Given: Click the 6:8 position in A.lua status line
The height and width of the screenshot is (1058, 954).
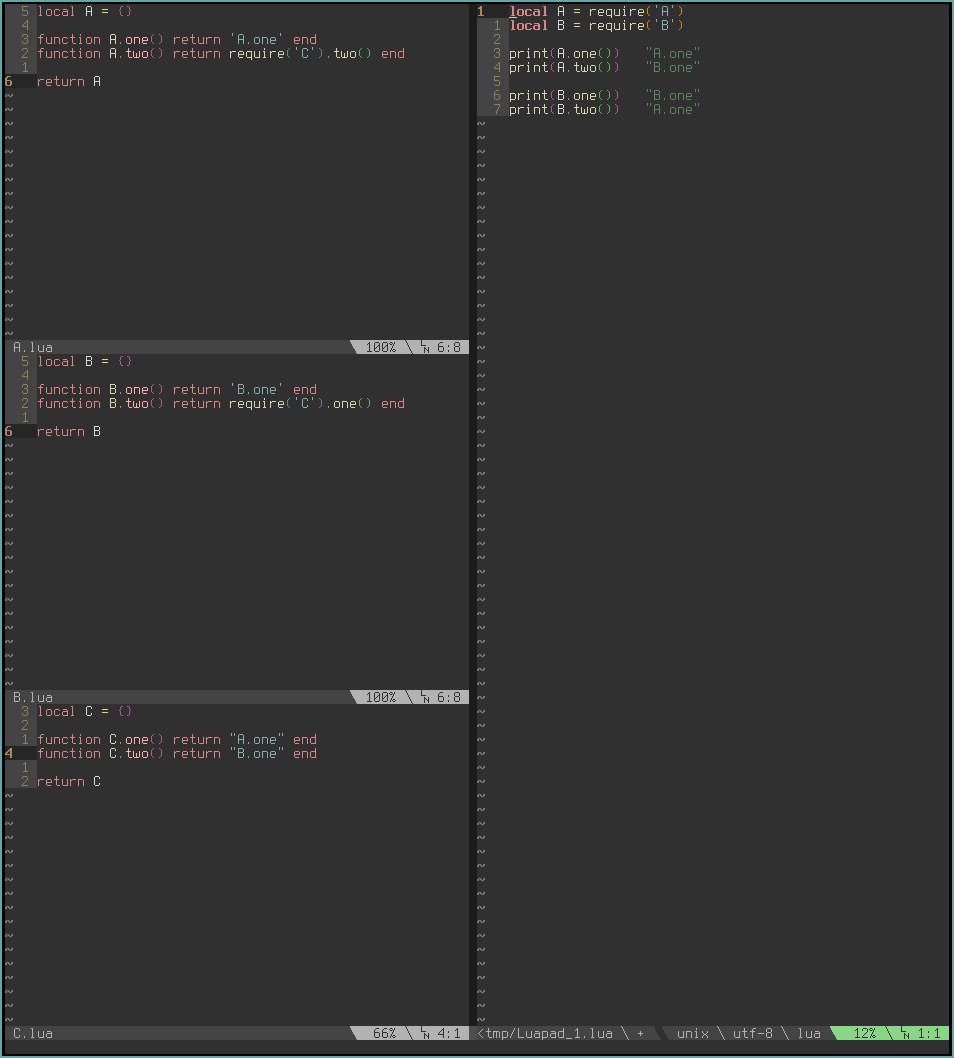Looking at the screenshot, I should (x=448, y=347).
